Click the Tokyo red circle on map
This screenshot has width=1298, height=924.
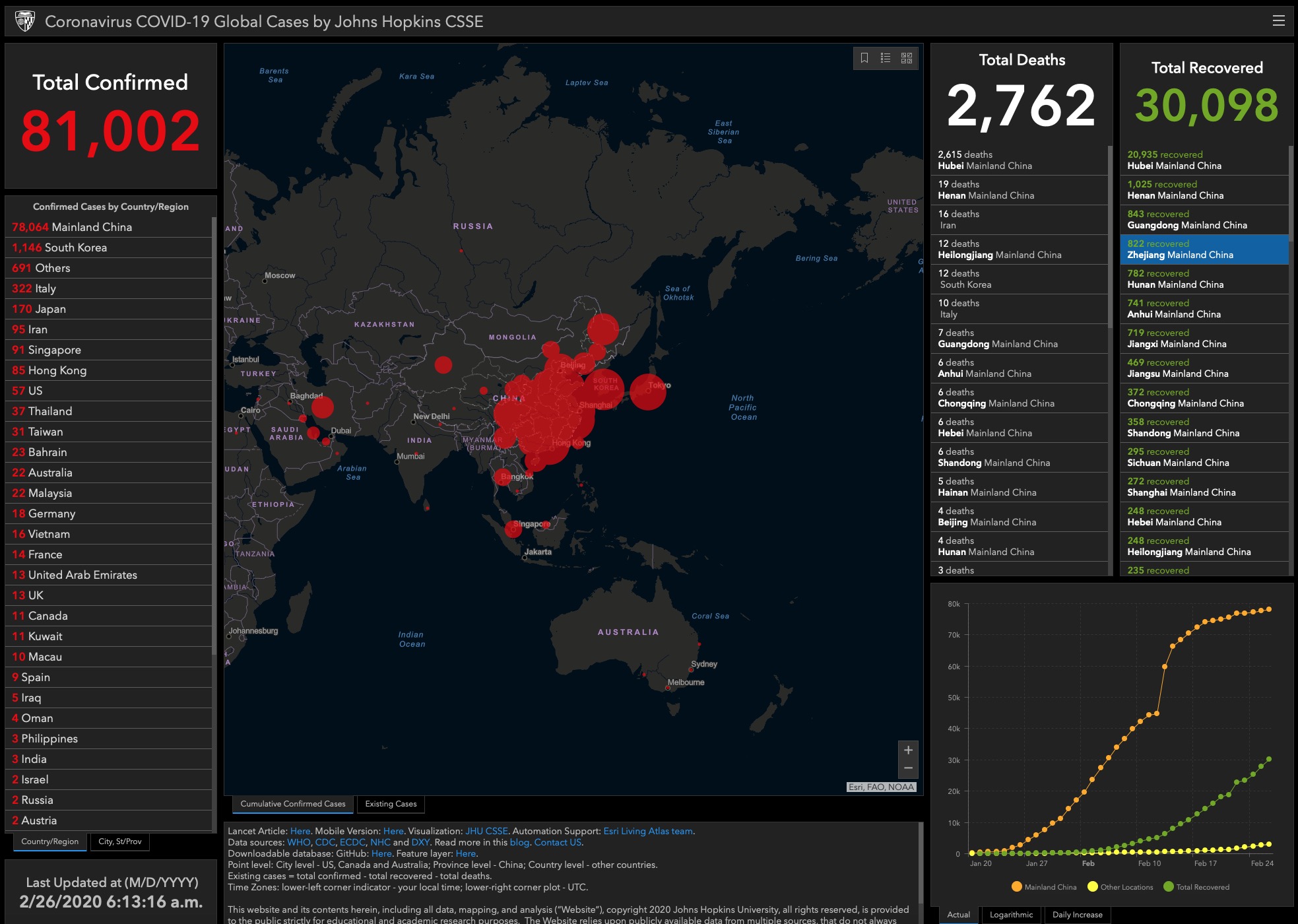click(647, 391)
